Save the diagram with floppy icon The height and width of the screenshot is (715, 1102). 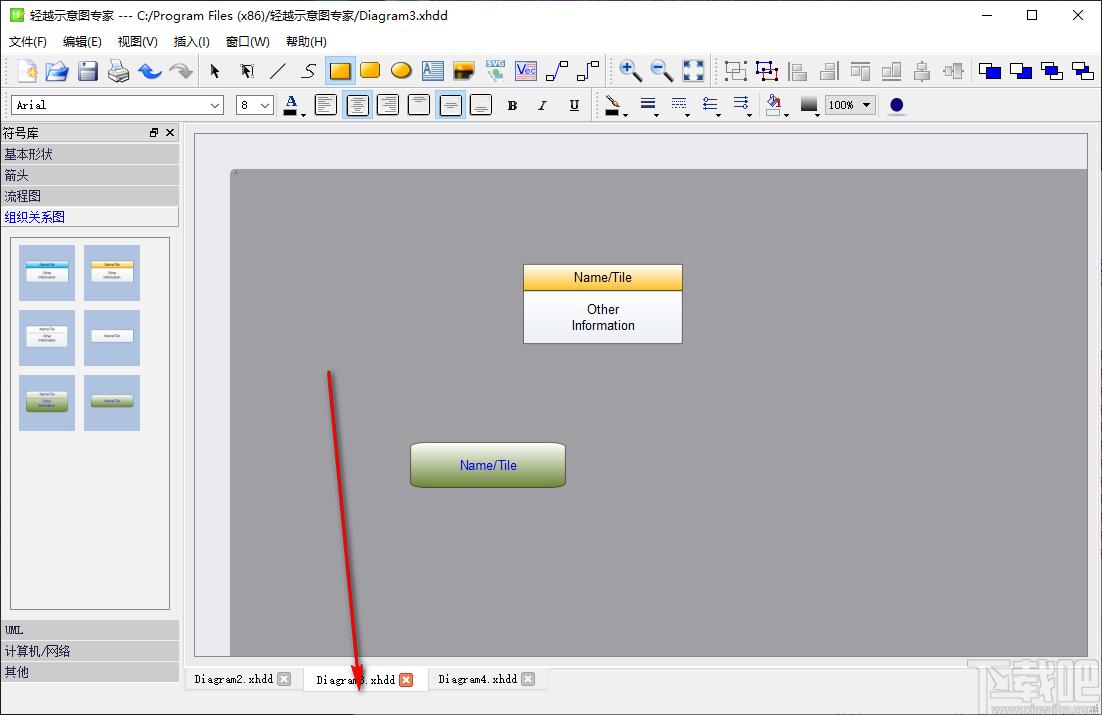click(x=88, y=71)
